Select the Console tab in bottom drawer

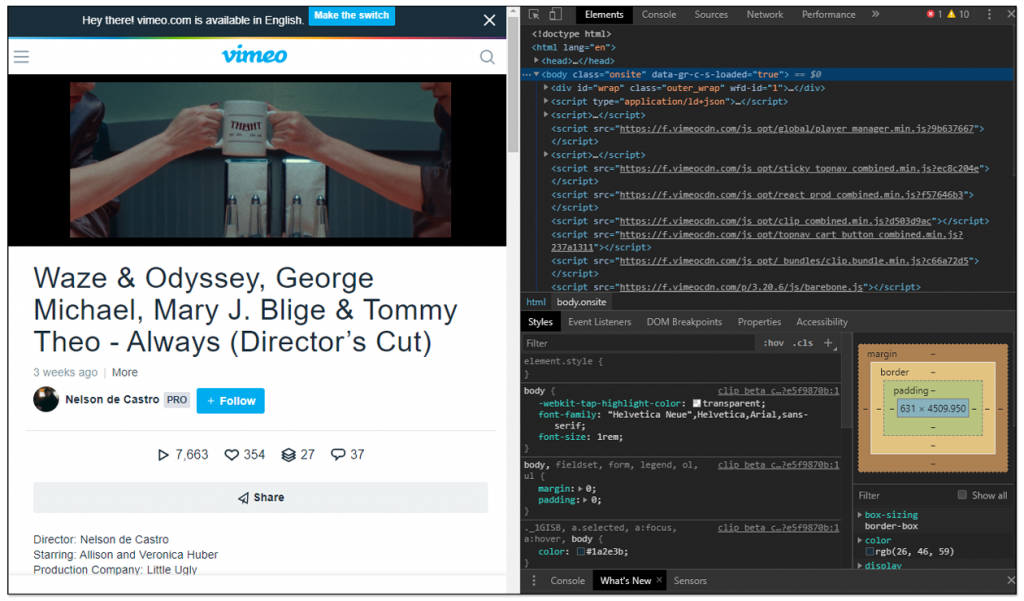pos(568,581)
